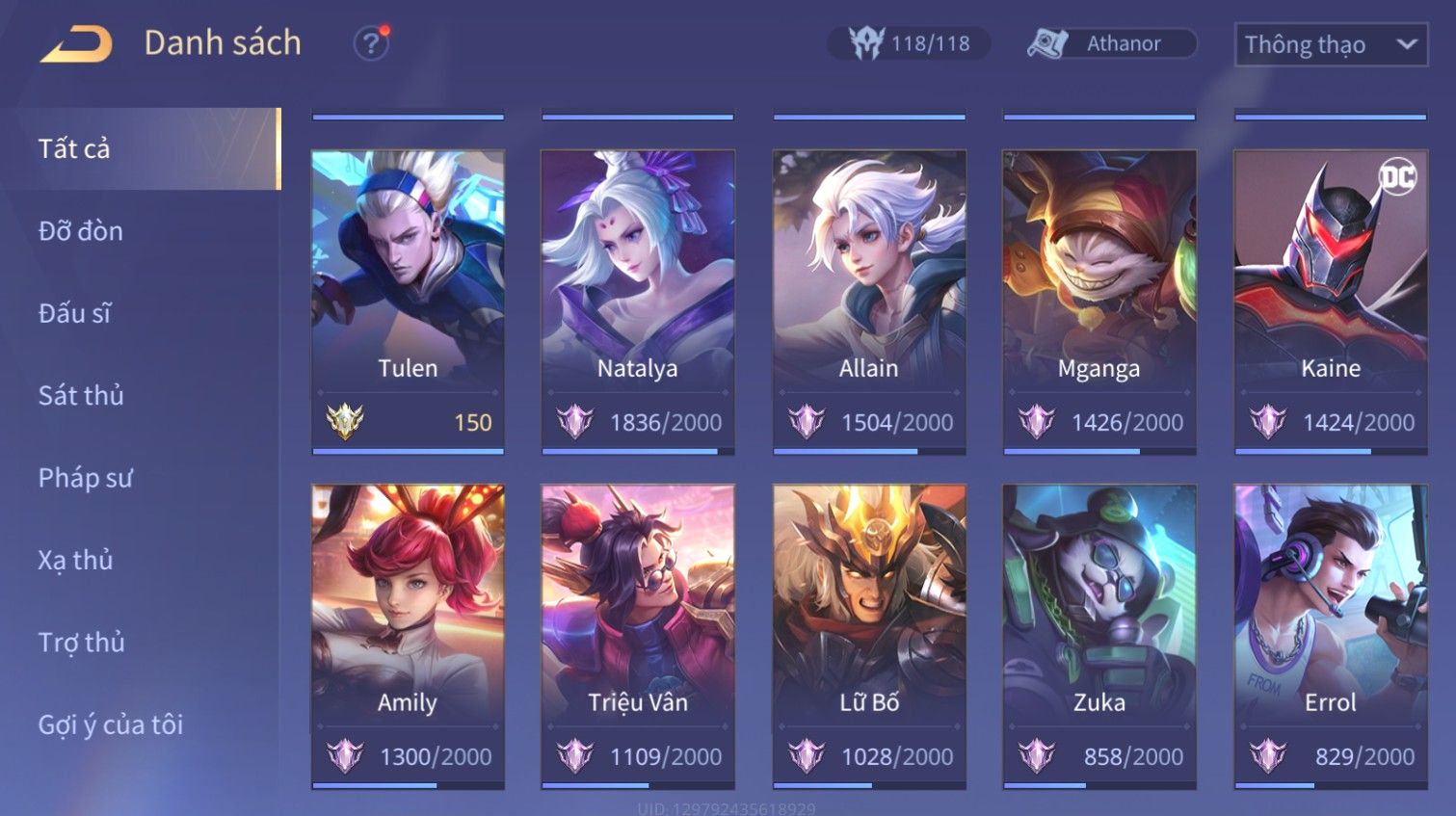Select the Lữ Bố hero card
1456x816 pixels.
(869, 636)
